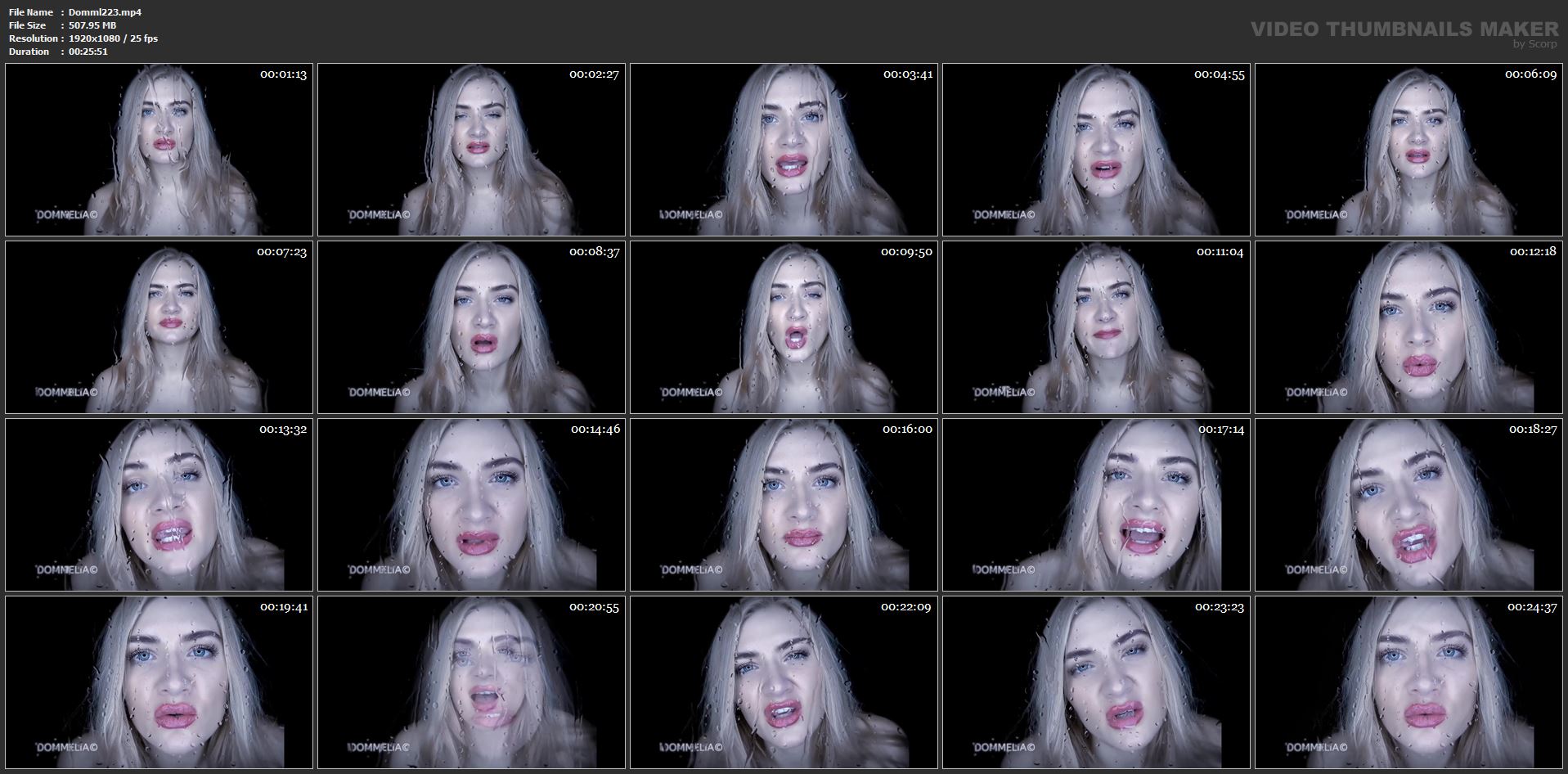Pick the frame timestamped 00:06:09
The image size is (1568, 774).
(1409, 150)
